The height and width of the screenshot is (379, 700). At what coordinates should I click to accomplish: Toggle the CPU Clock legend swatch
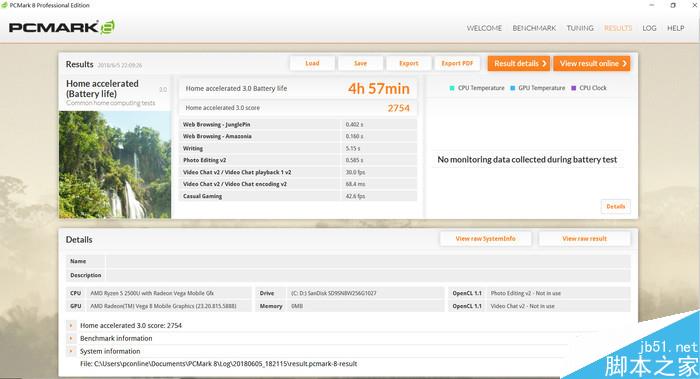coord(574,88)
